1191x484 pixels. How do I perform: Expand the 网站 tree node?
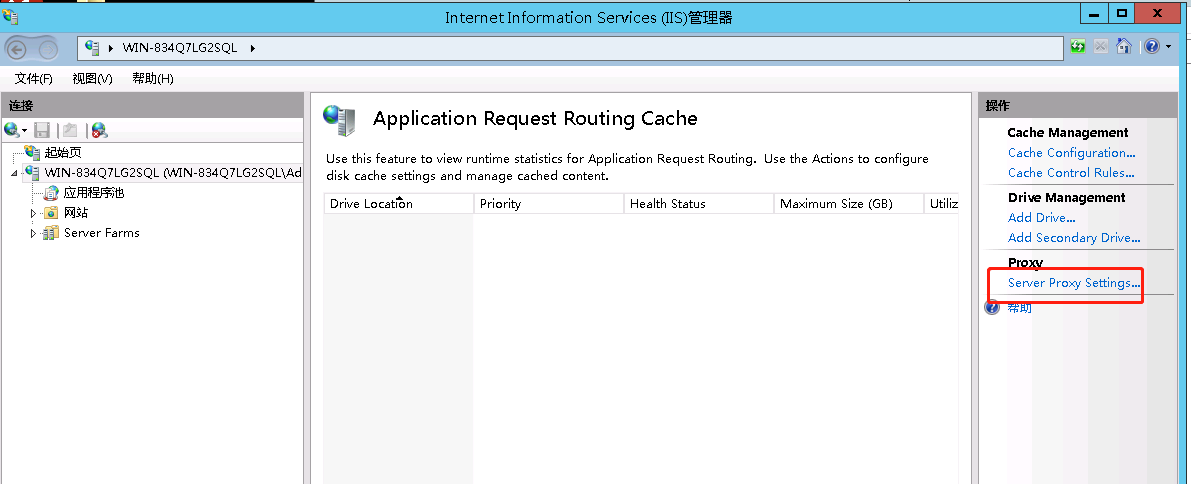point(34,213)
